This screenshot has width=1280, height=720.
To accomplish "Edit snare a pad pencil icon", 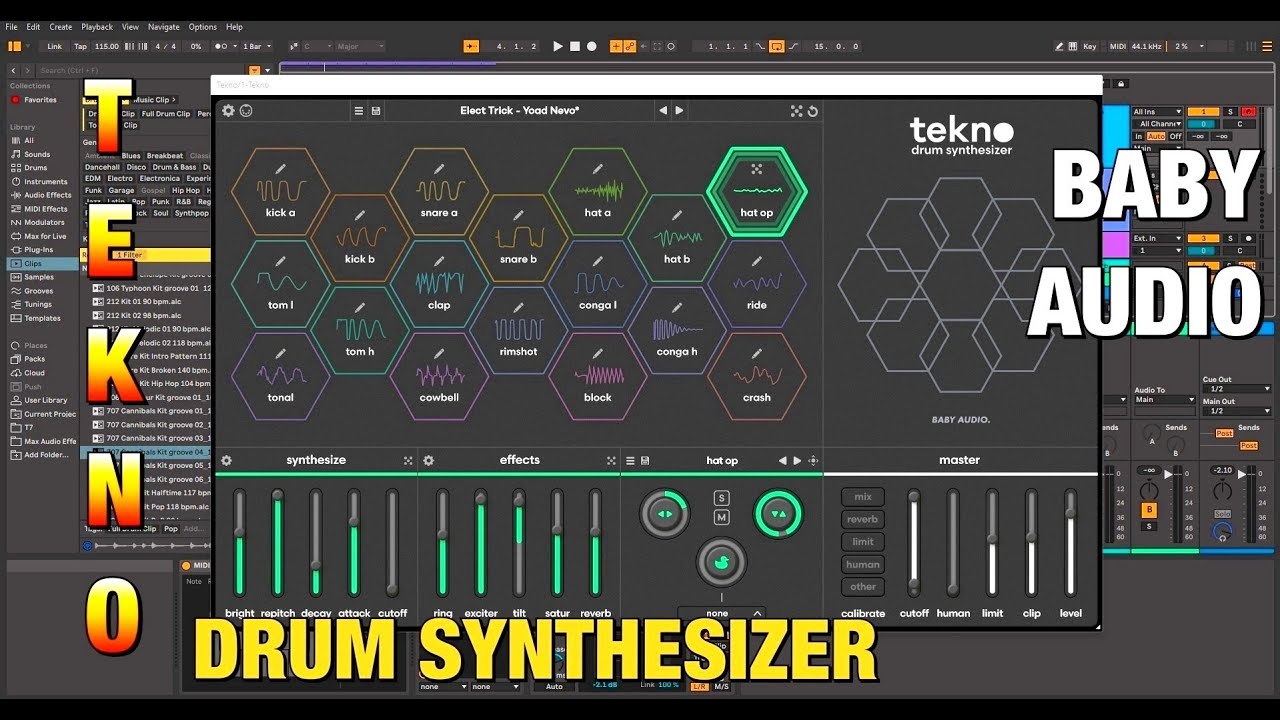I will [x=439, y=168].
